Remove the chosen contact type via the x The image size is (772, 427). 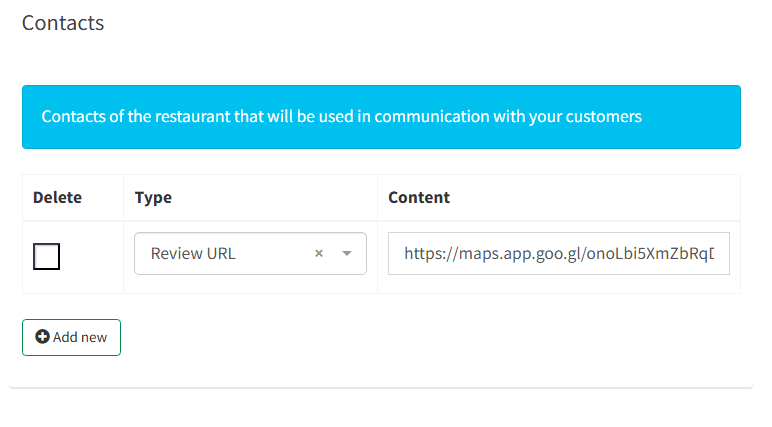click(319, 254)
